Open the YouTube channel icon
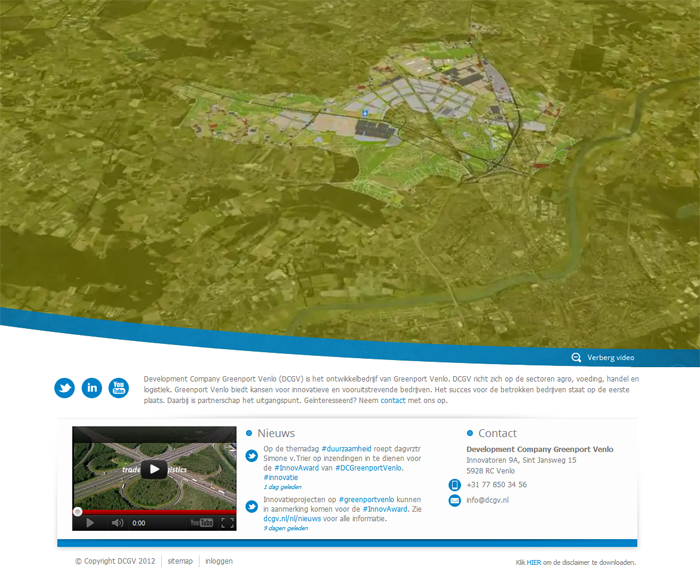 pyautogui.click(x=119, y=388)
